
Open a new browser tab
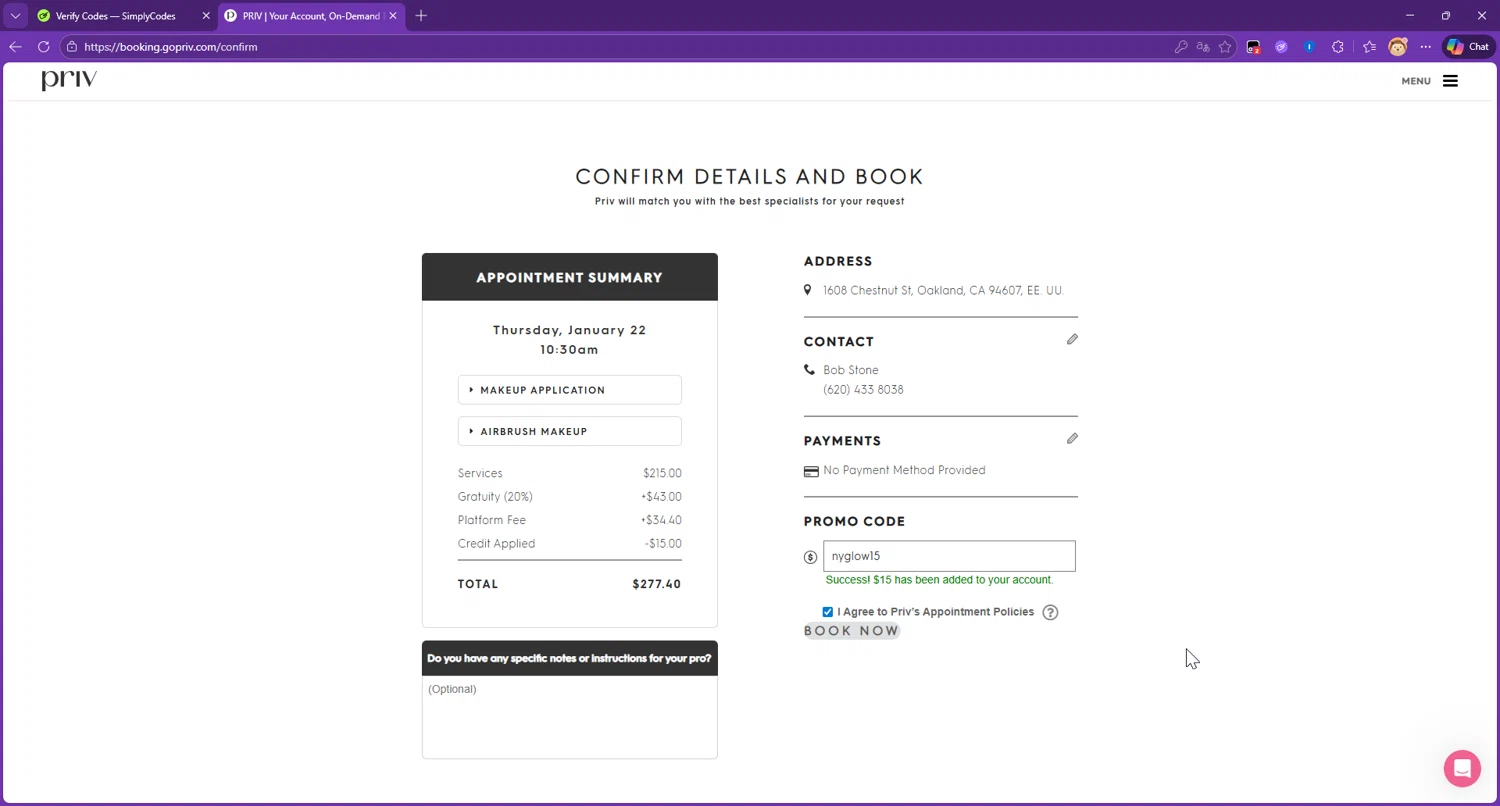point(421,16)
